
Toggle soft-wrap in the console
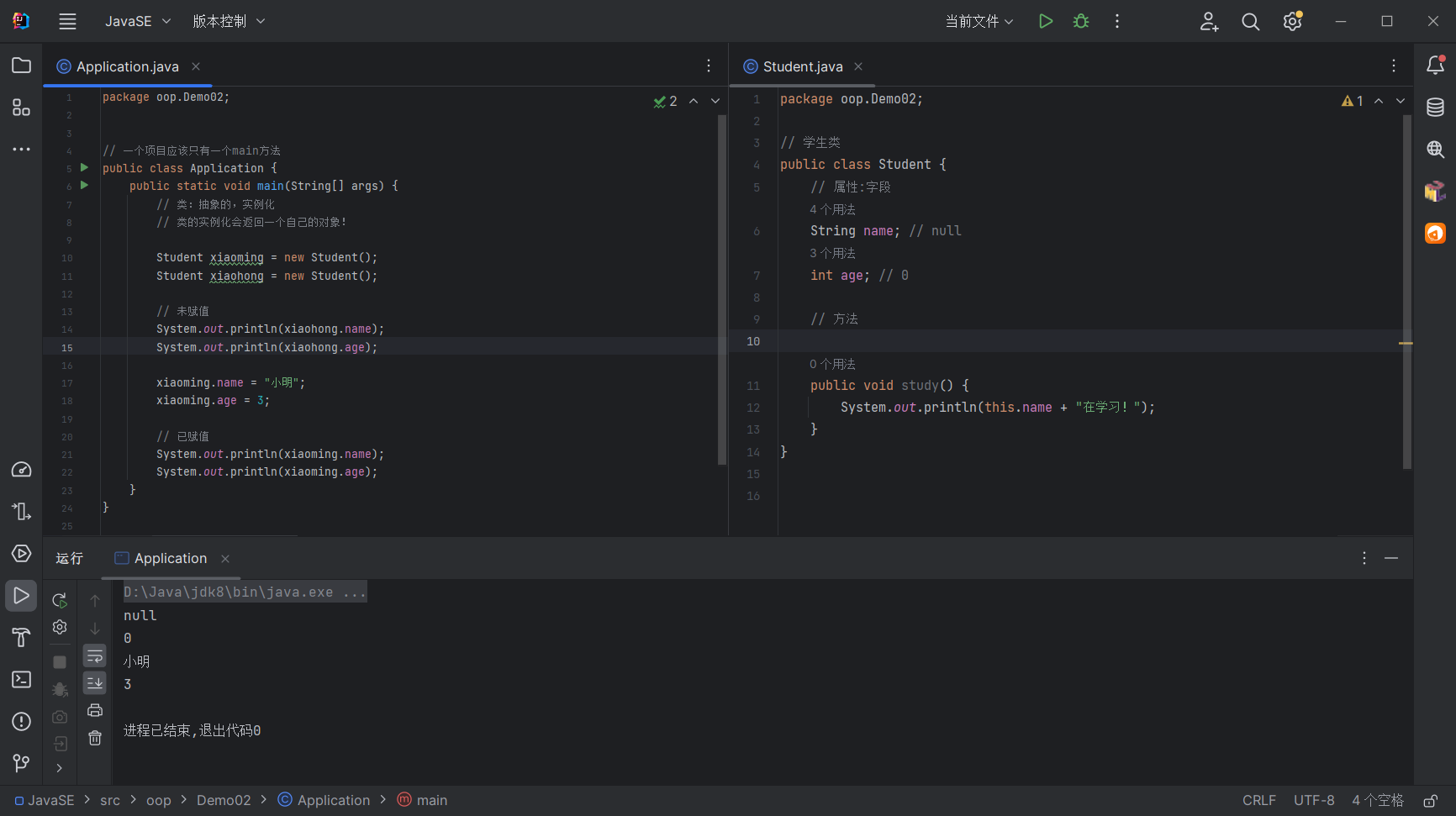pos(95,655)
